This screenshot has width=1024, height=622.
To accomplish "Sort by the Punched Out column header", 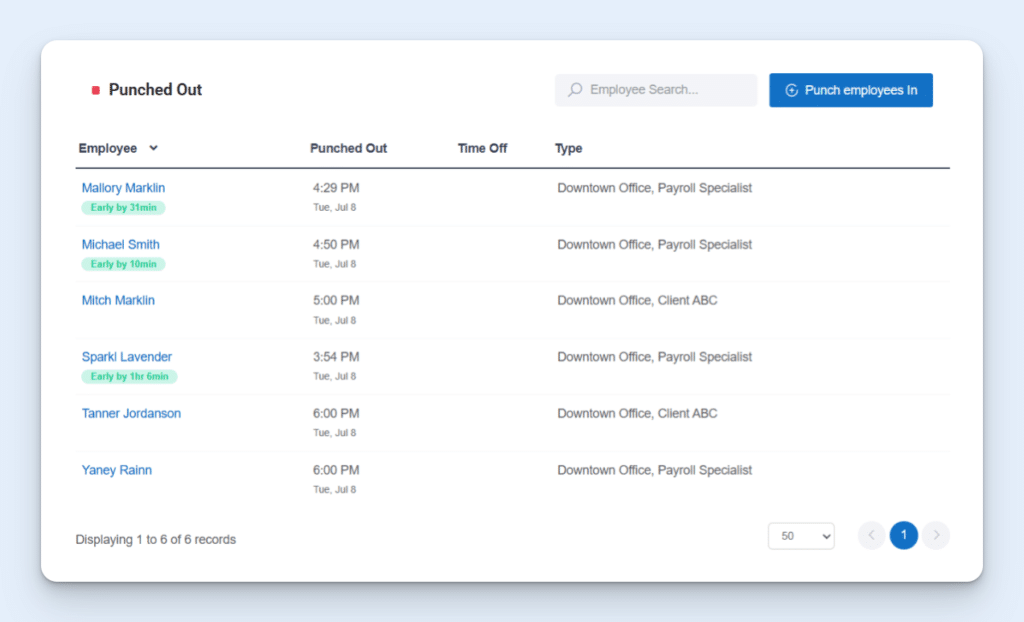I will pos(348,148).
